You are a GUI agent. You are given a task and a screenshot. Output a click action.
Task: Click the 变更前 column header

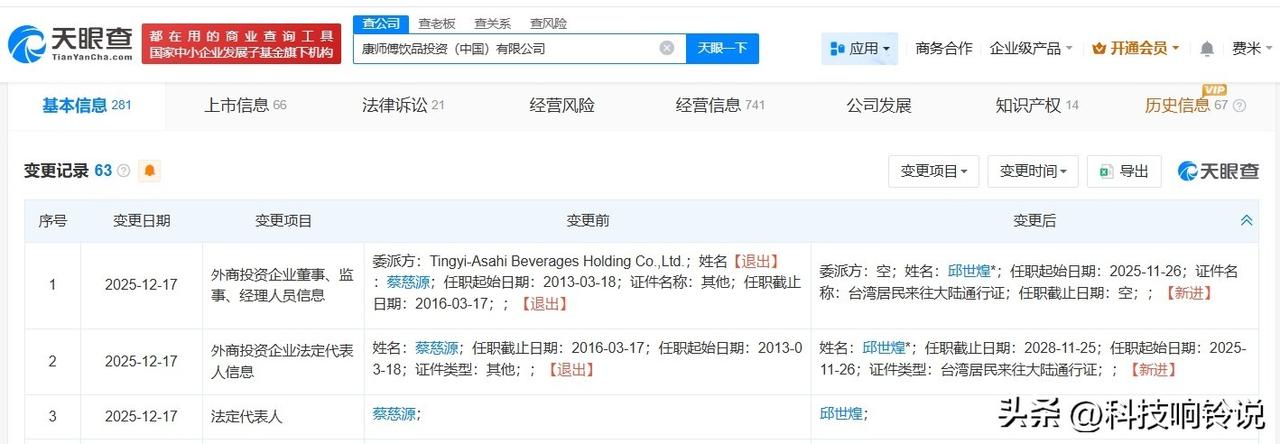tap(587, 220)
